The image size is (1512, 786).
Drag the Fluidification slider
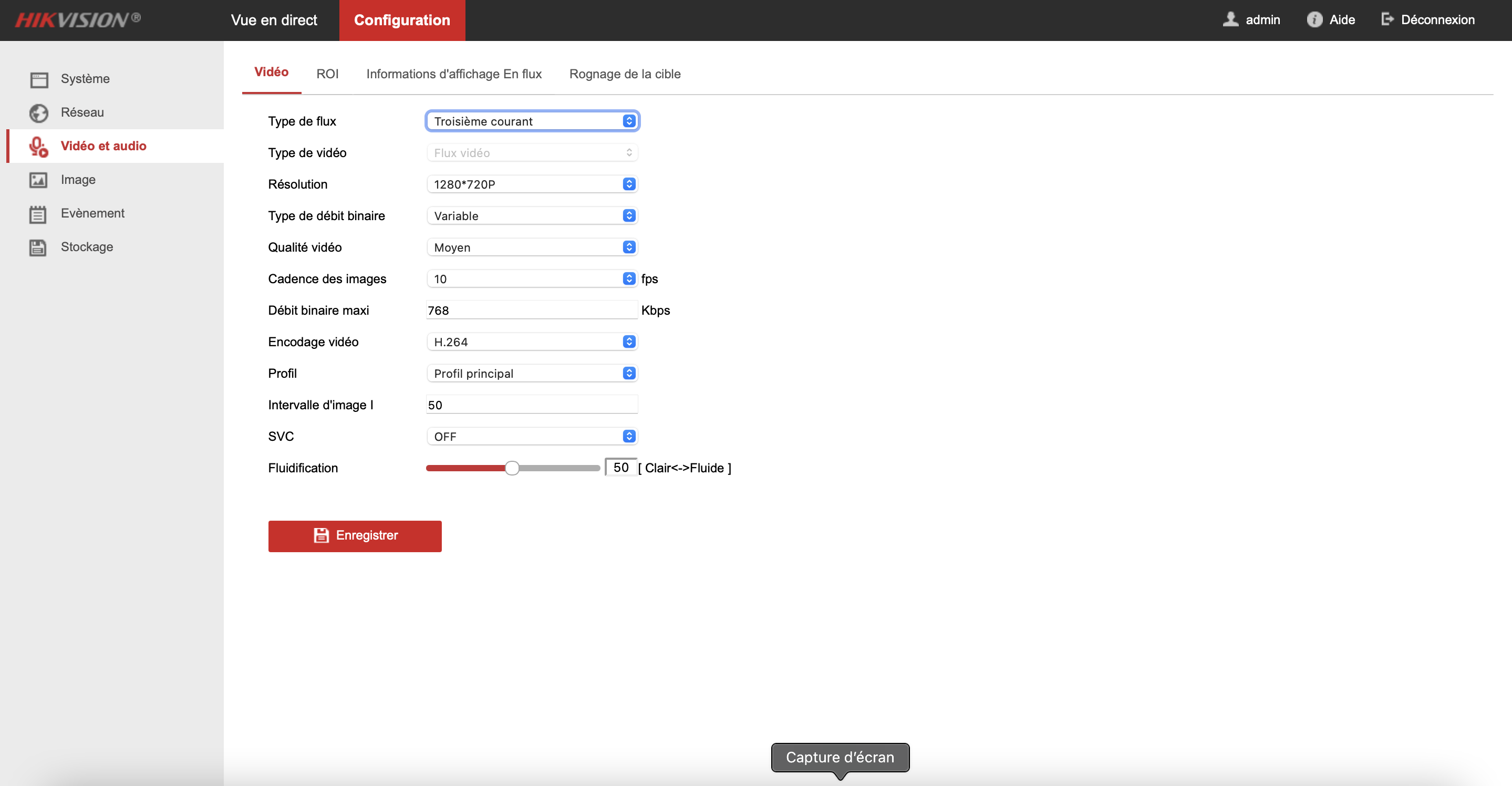(x=511, y=468)
